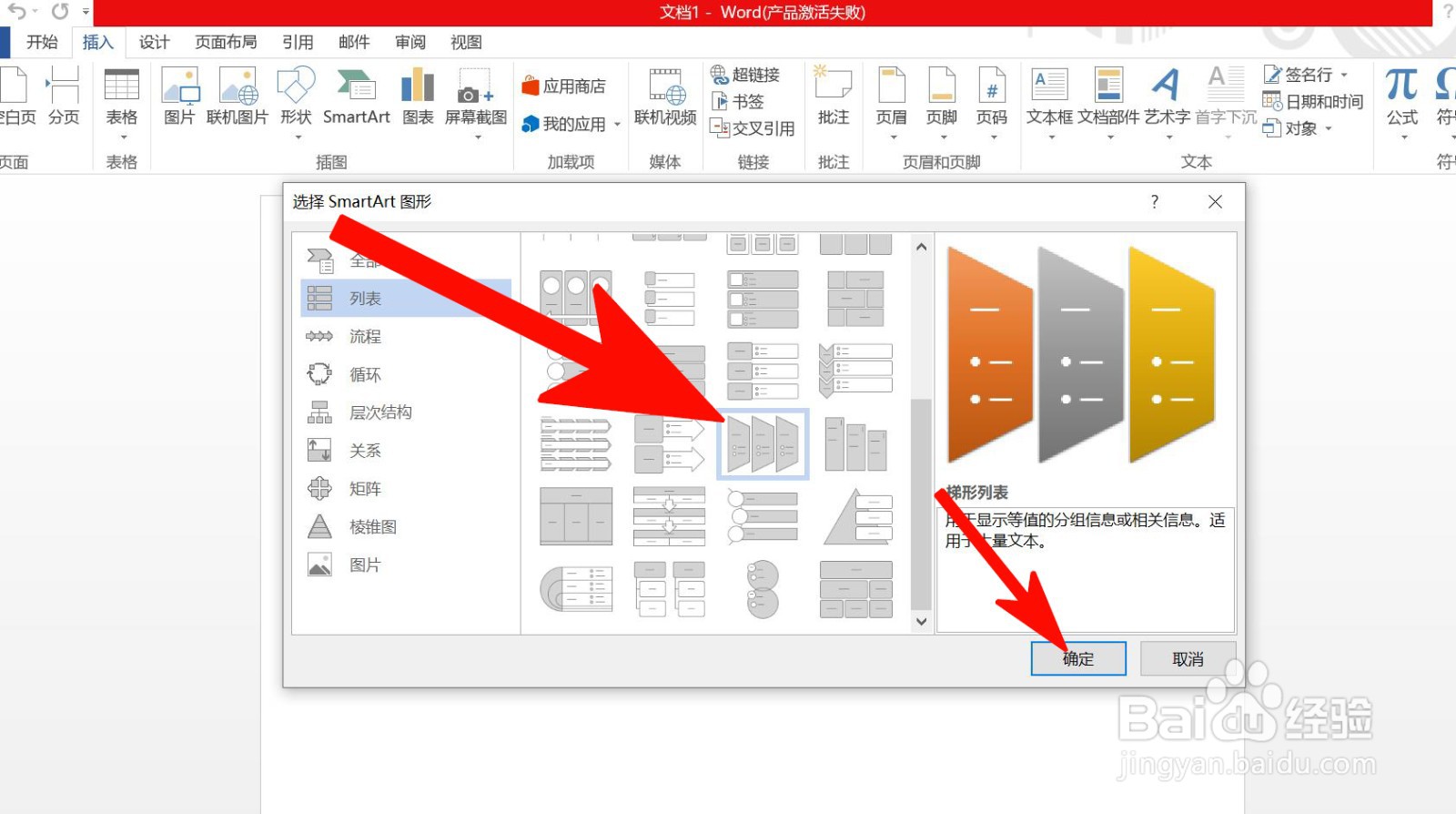Insert a Chart (图表)
The width and height of the screenshot is (1456, 814).
(418, 97)
